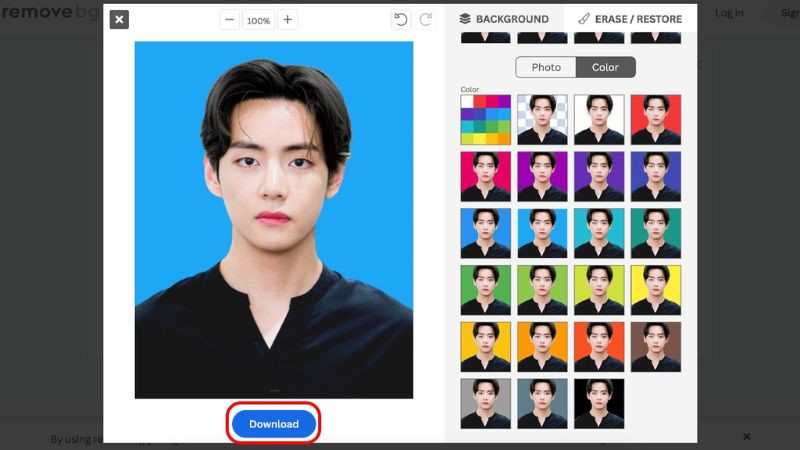The image size is (800, 450).
Task: Apply the light sky blue background
Action: pyautogui.click(x=542, y=233)
